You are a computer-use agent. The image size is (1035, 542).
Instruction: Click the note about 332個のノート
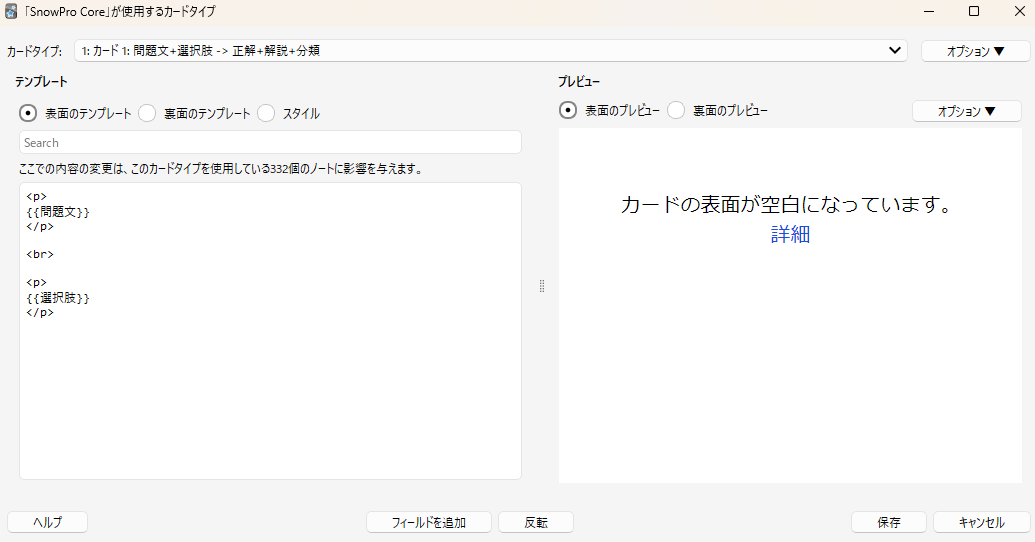click(221, 169)
